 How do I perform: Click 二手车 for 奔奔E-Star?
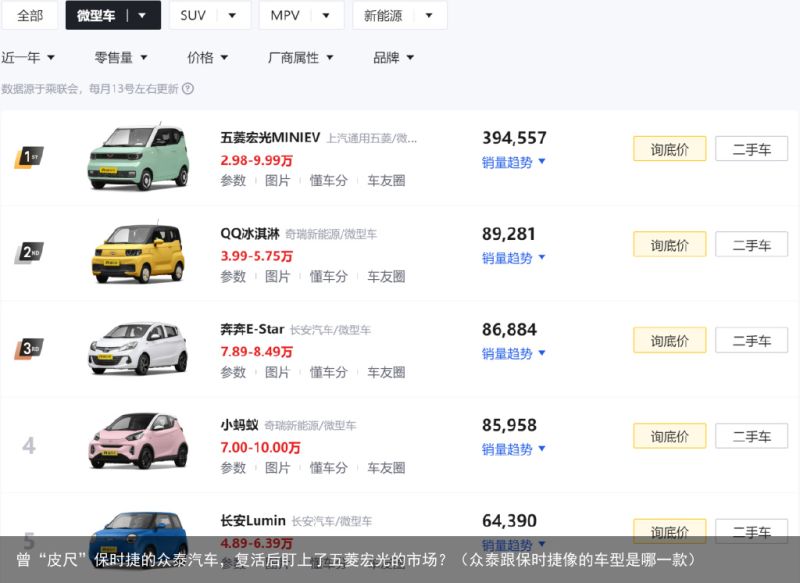752,340
